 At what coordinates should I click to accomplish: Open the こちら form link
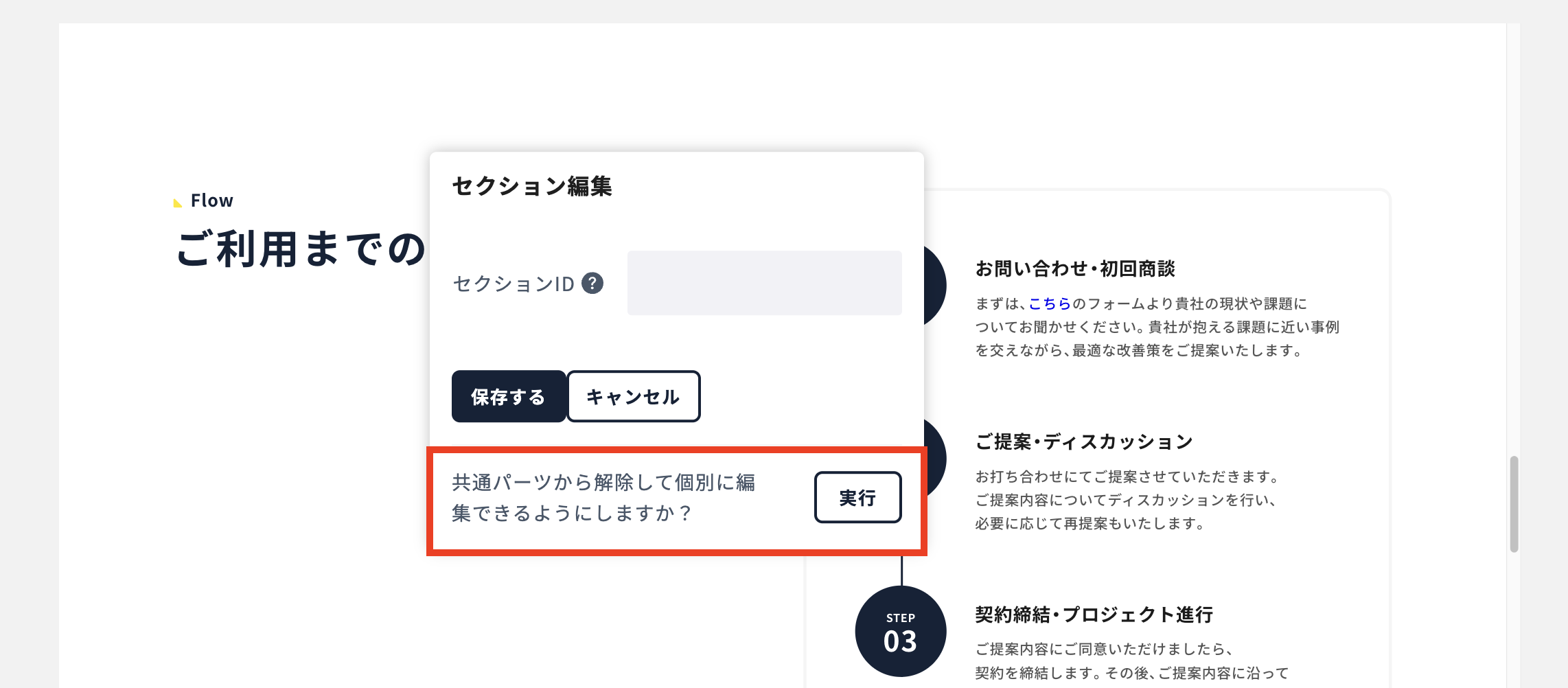(x=1050, y=303)
